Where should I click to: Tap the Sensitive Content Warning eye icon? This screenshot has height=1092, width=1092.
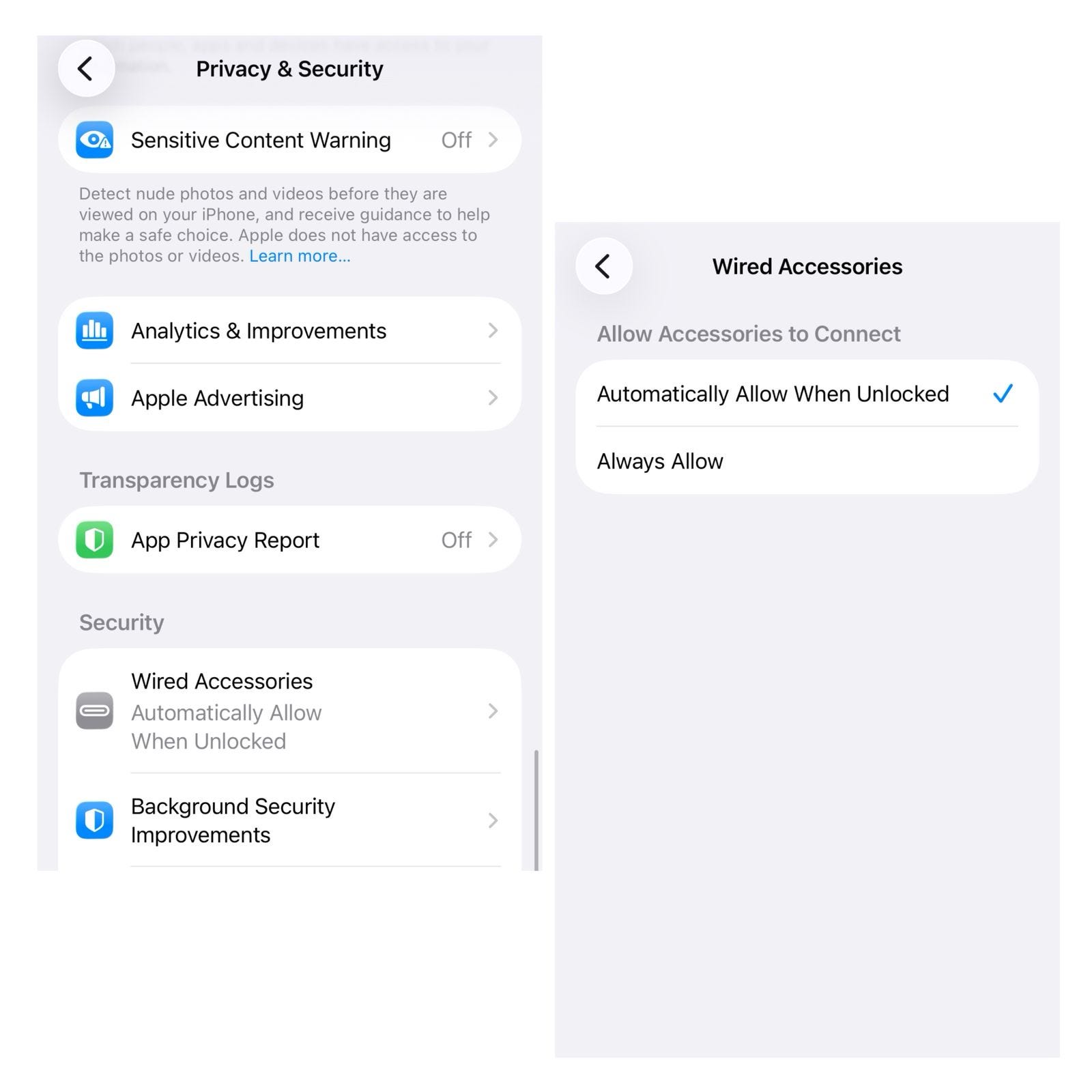click(94, 140)
